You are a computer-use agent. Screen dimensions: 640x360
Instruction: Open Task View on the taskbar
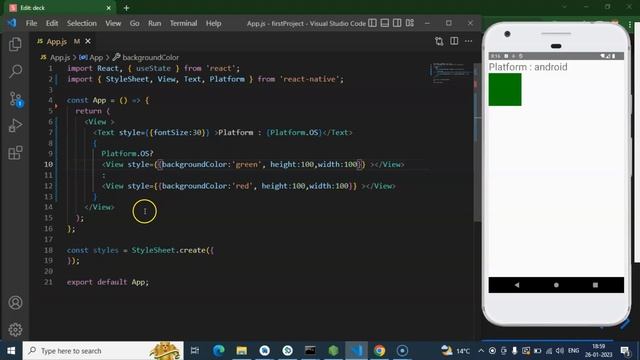point(195,351)
